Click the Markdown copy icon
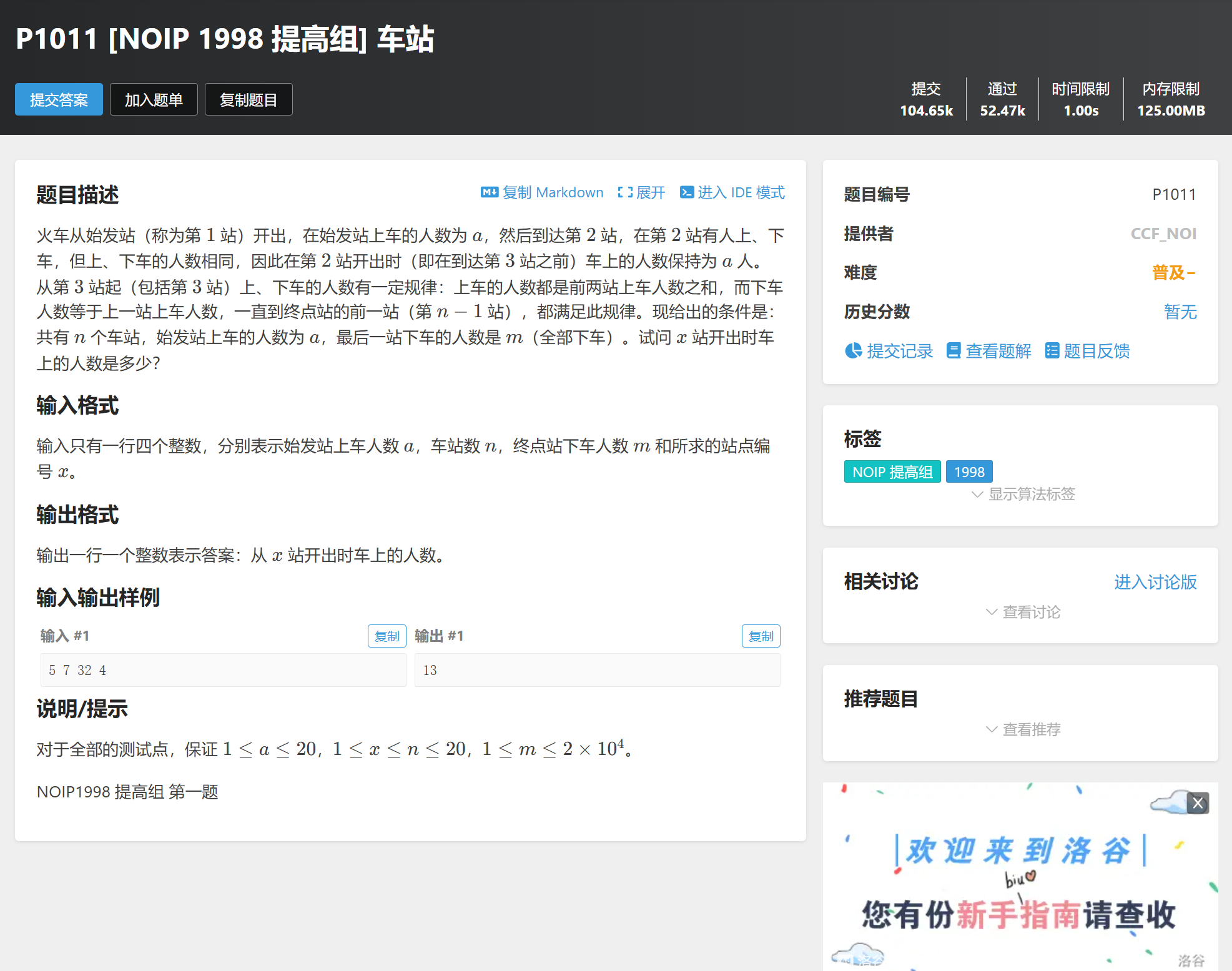The width and height of the screenshot is (1232, 971). [x=489, y=192]
